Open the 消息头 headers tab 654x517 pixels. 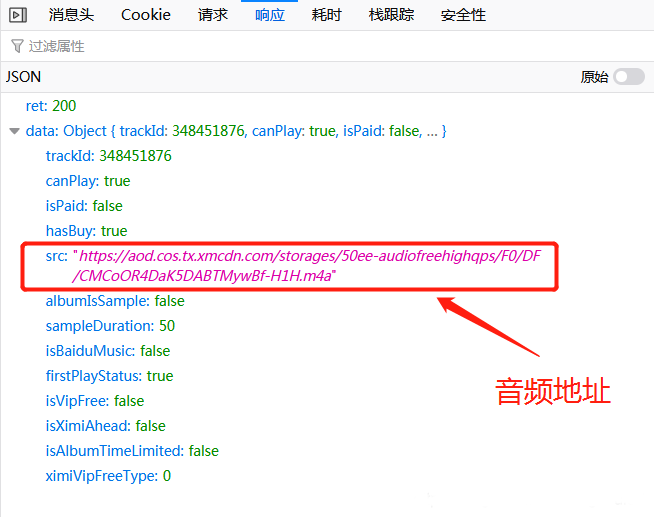(x=72, y=14)
